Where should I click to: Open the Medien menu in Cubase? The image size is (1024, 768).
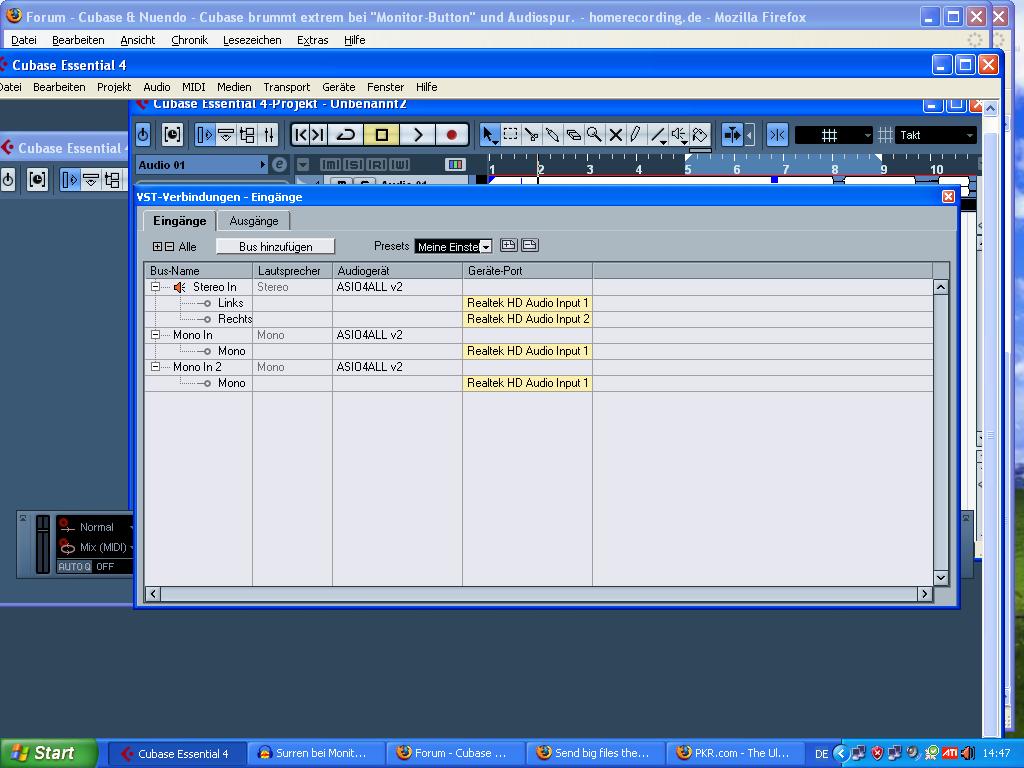tap(234, 87)
